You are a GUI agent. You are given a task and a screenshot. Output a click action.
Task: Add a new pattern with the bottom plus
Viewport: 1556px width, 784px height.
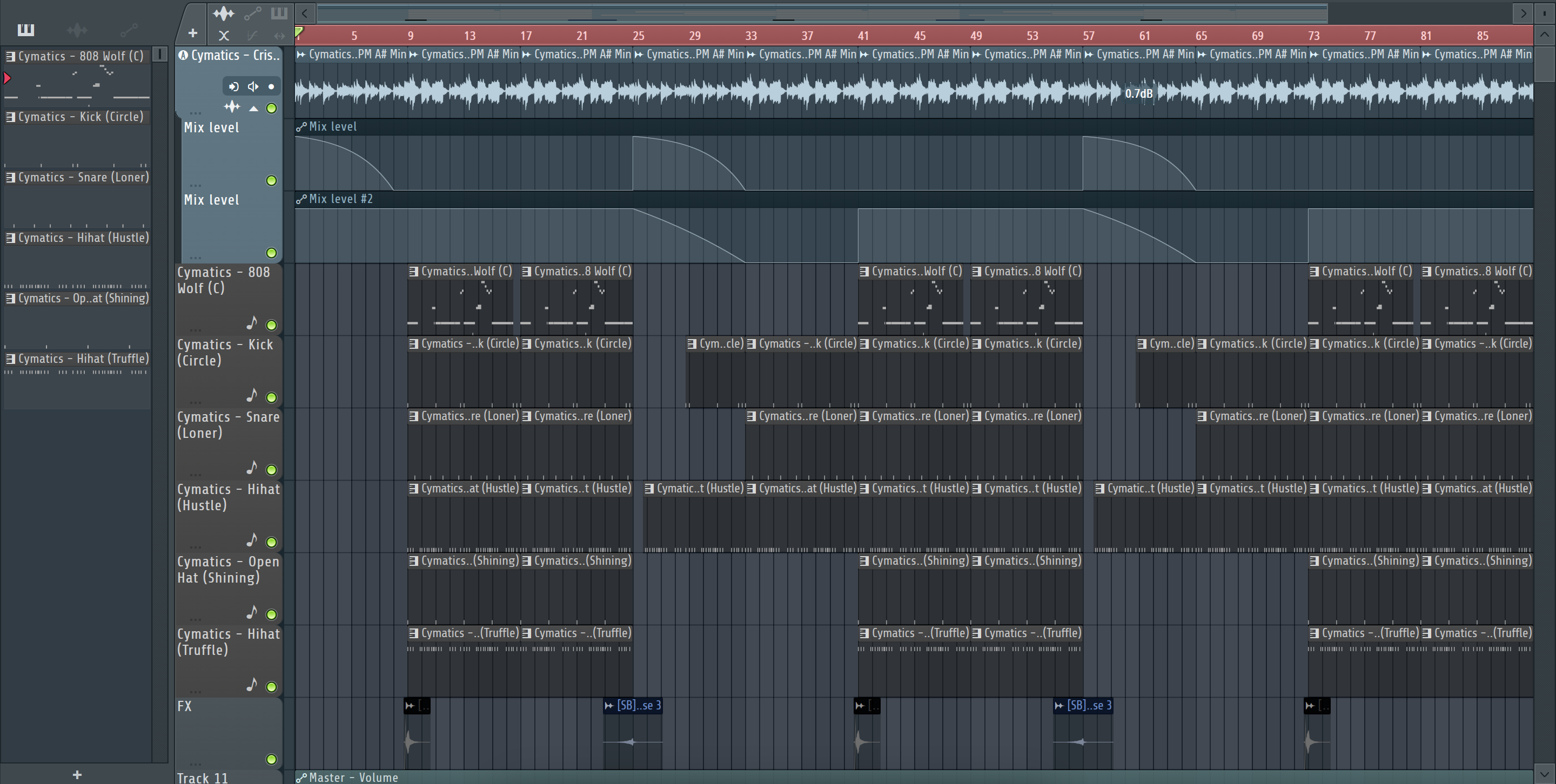click(x=77, y=774)
